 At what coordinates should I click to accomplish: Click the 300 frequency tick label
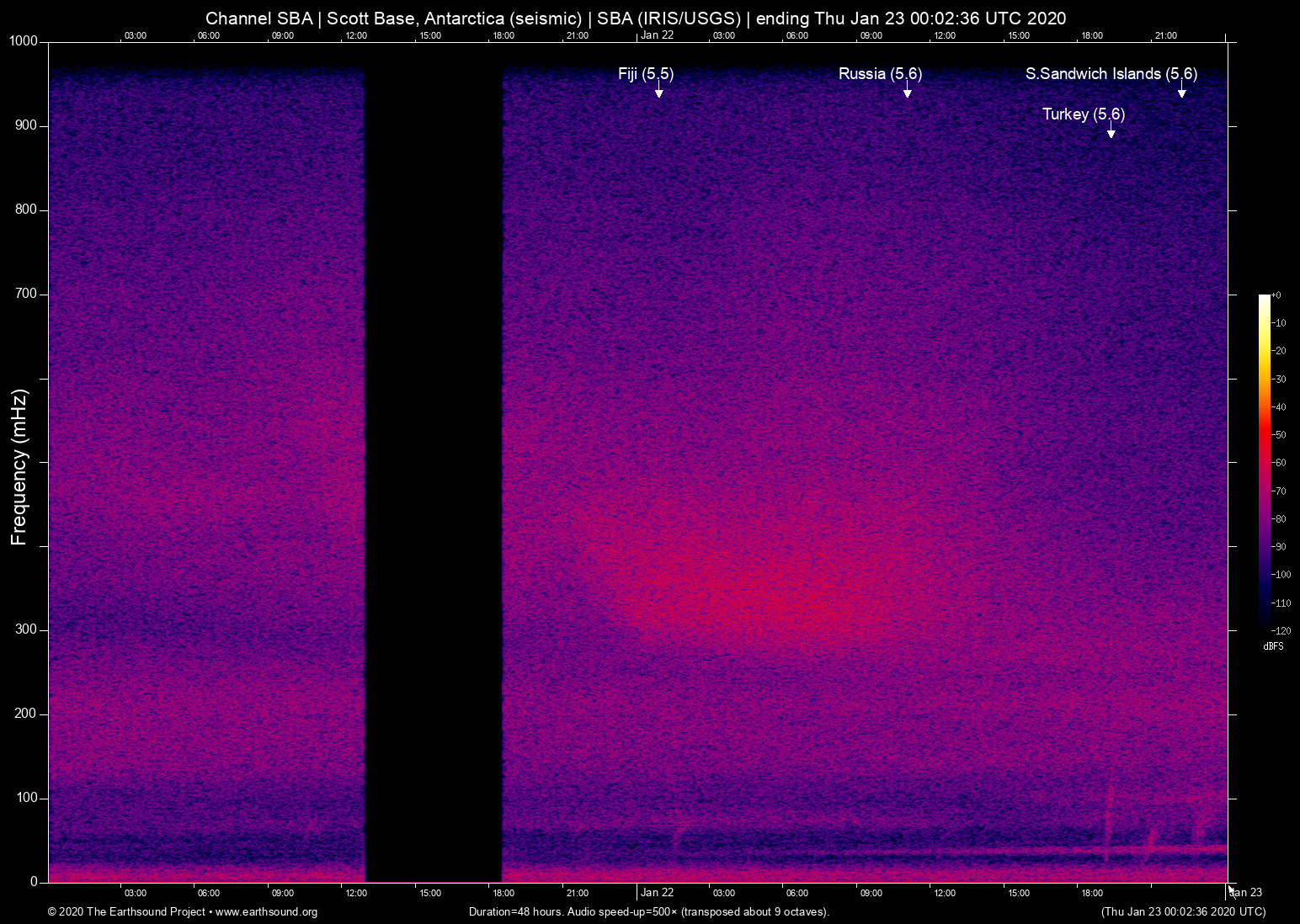[x=26, y=629]
